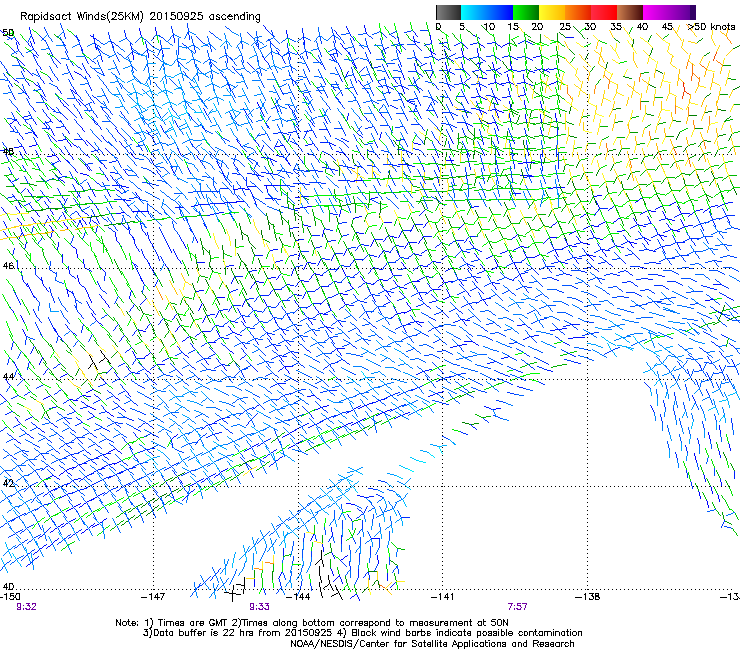
Task: Select the '-138' longitude axis label
Action: (x=588, y=597)
